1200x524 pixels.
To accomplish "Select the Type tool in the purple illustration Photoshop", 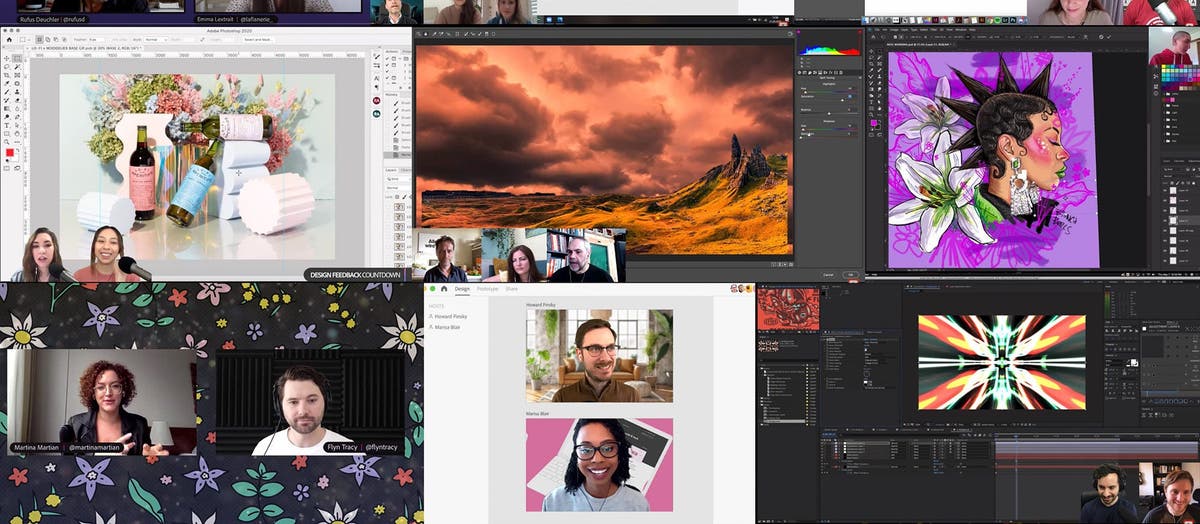I will 871,102.
